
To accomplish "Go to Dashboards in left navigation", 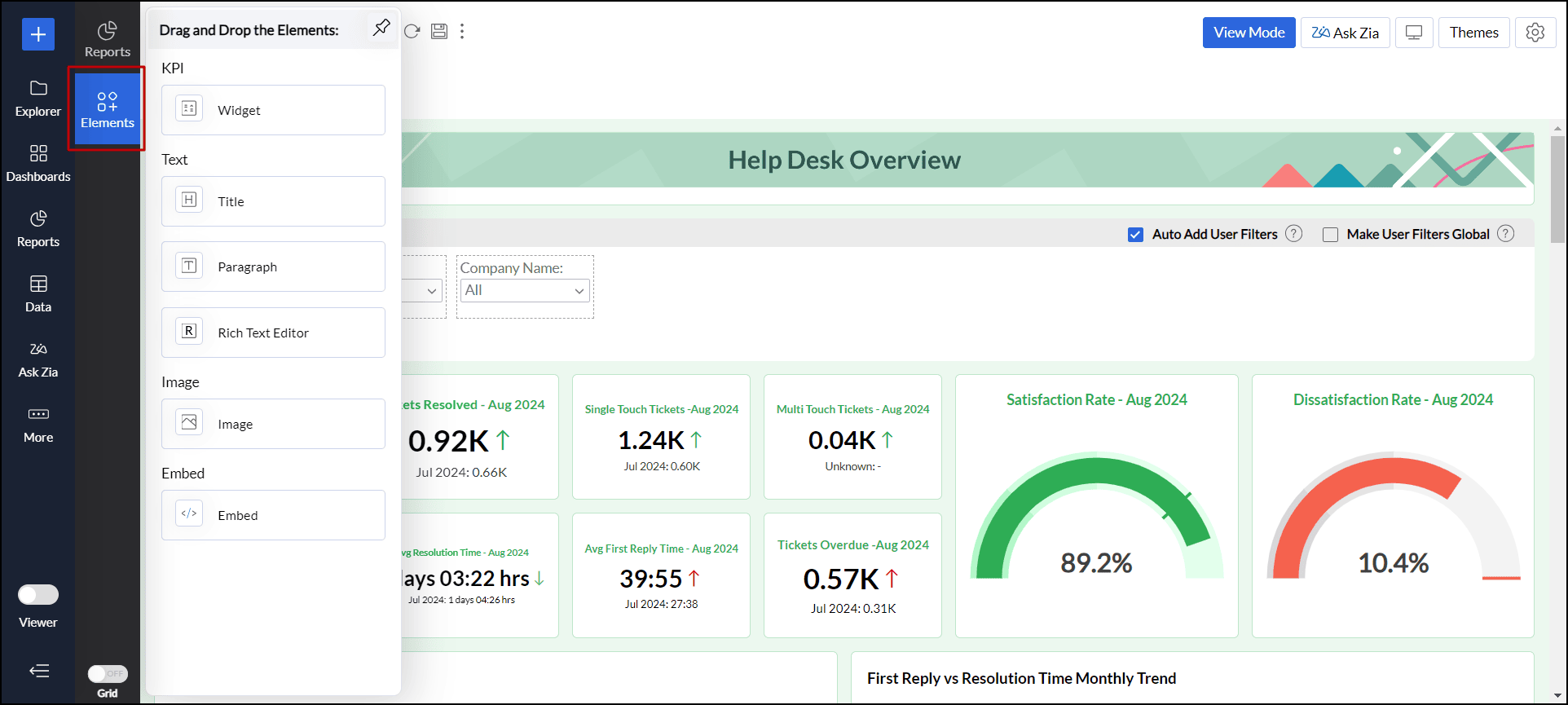I will 38,164.
